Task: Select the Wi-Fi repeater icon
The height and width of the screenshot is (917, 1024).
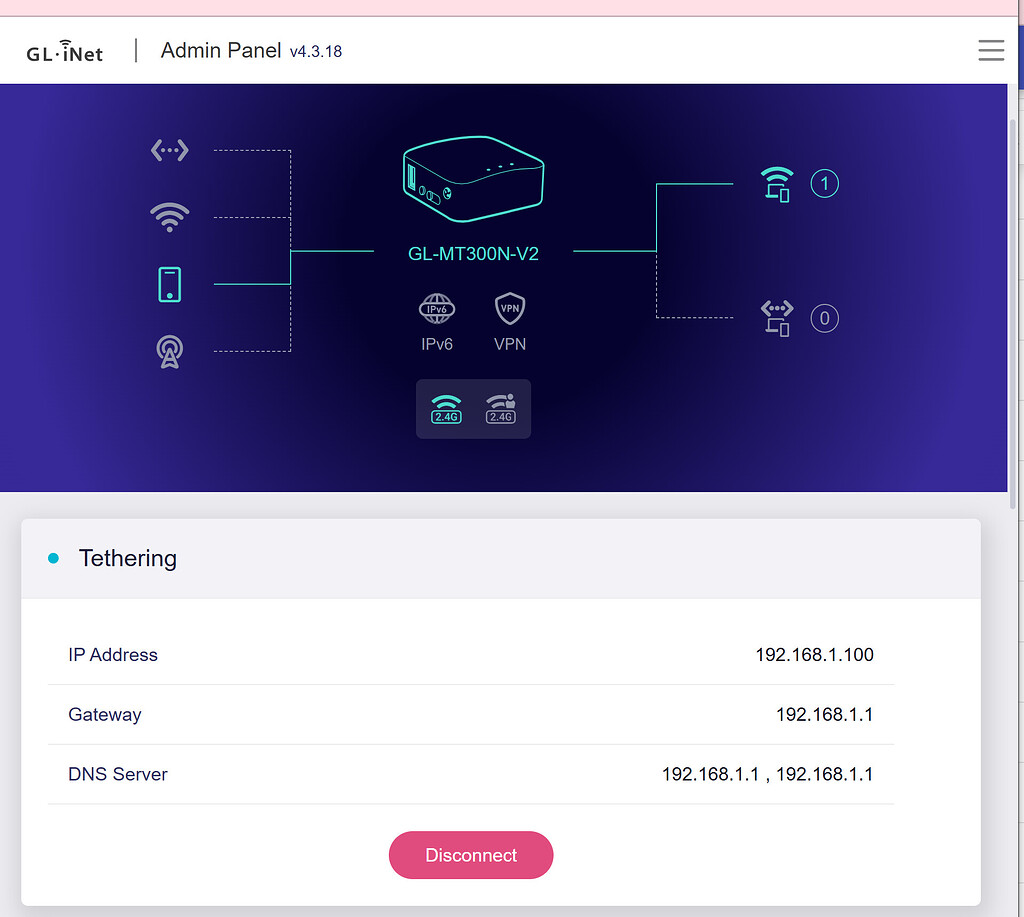Action: (169, 216)
